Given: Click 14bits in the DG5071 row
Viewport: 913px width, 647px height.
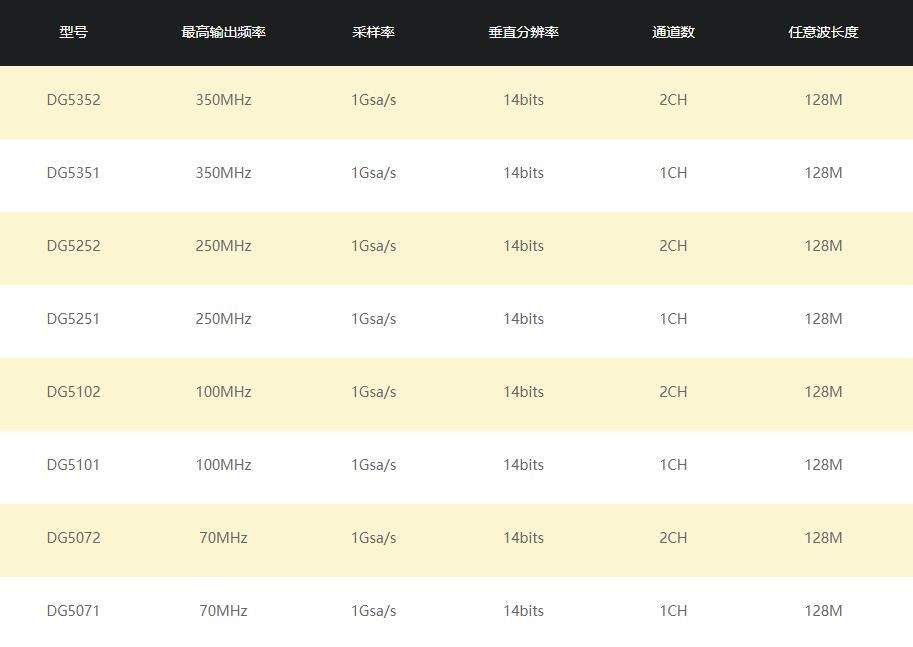Looking at the screenshot, I should (523, 610).
